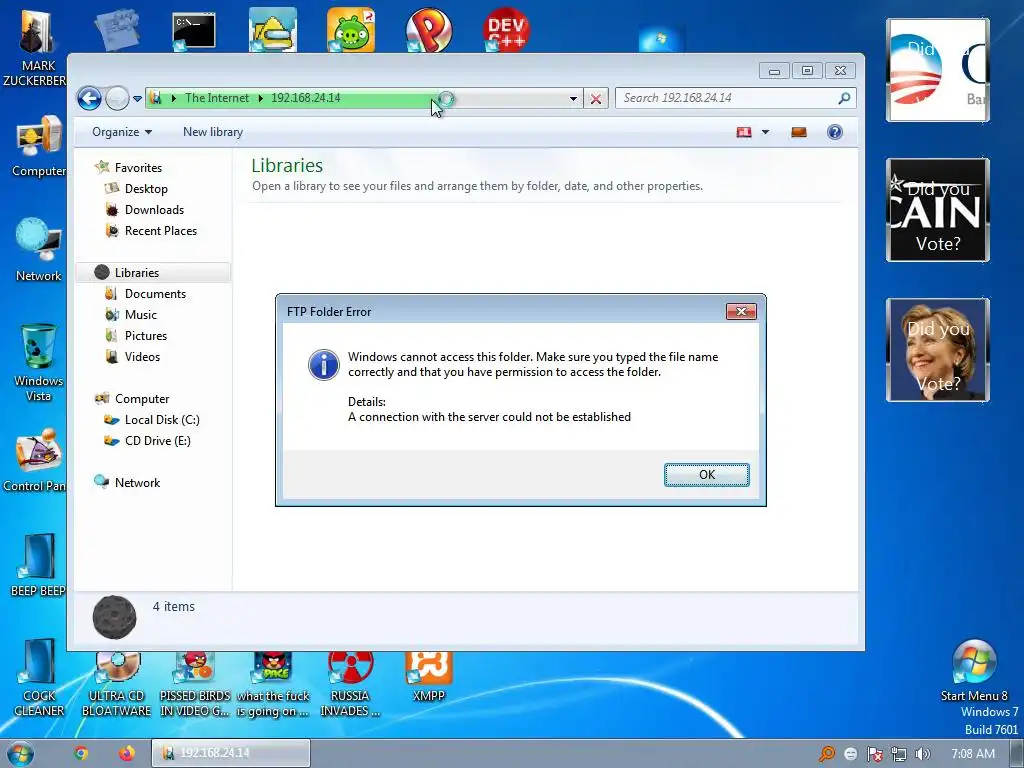Launch Chrome from the taskbar
1024x768 pixels.
[81, 753]
